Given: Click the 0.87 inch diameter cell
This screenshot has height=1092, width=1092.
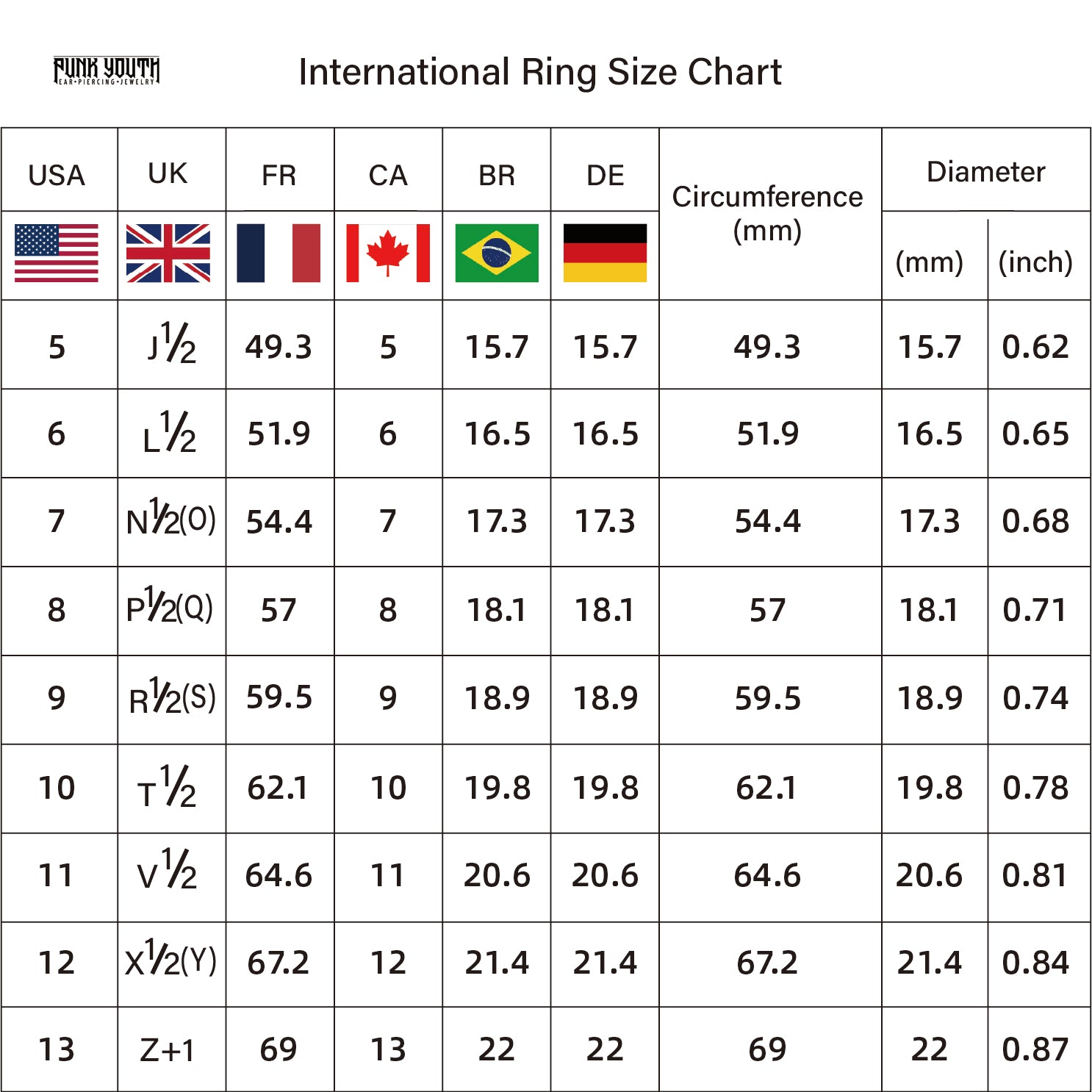Looking at the screenshot, I should point(1035,1049).
